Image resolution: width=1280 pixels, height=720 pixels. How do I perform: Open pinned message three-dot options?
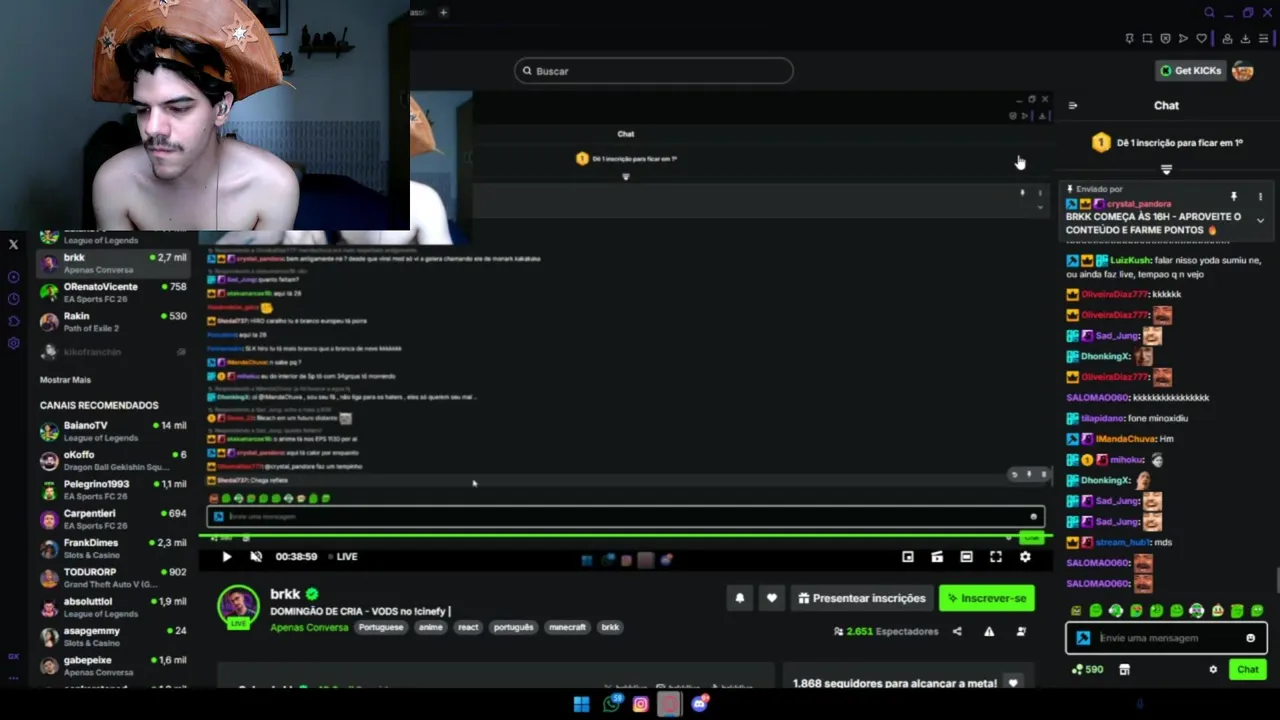(x=1260, y=196)
